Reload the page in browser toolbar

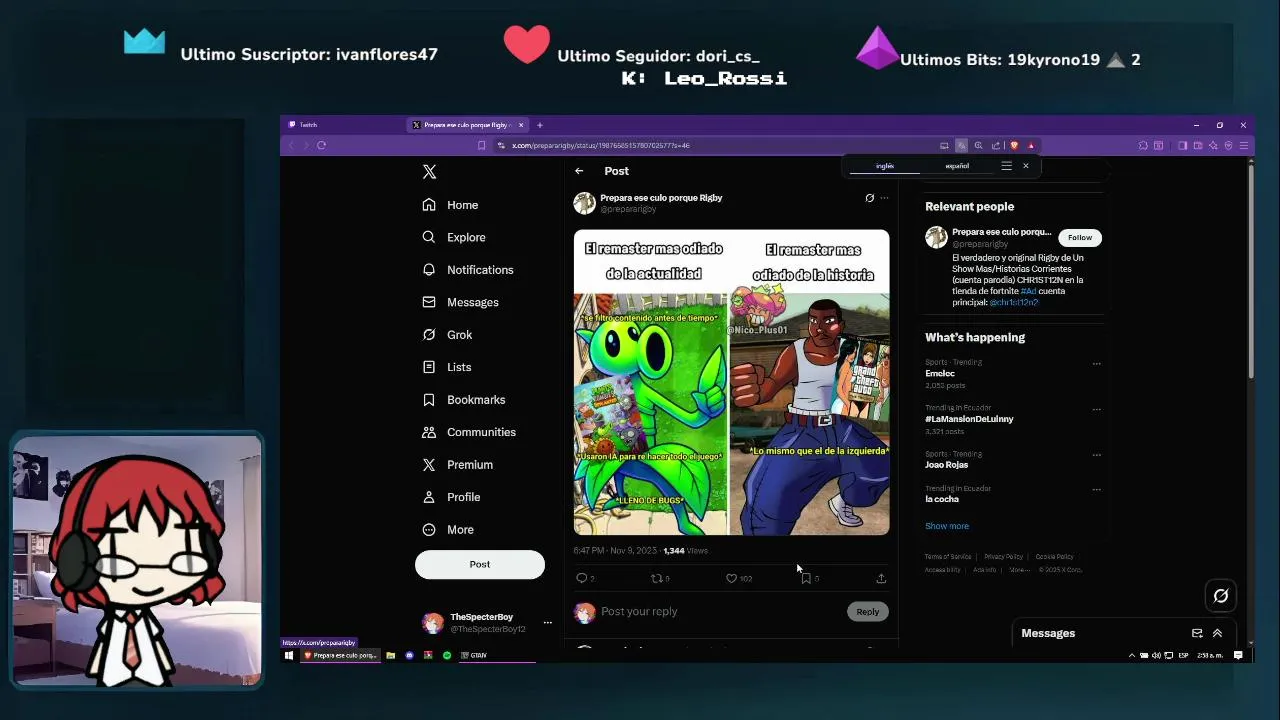(321, 145)
